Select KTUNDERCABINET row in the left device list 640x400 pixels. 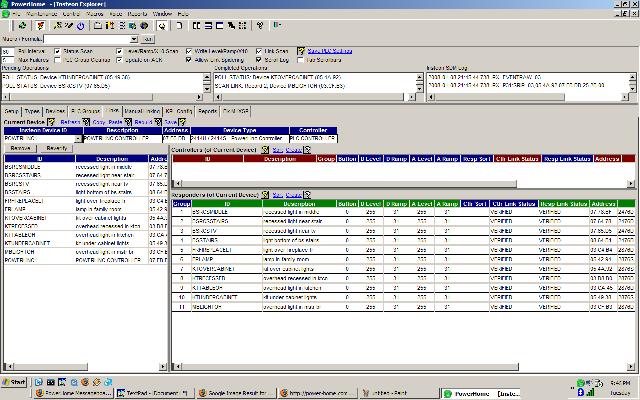[86, 243]
